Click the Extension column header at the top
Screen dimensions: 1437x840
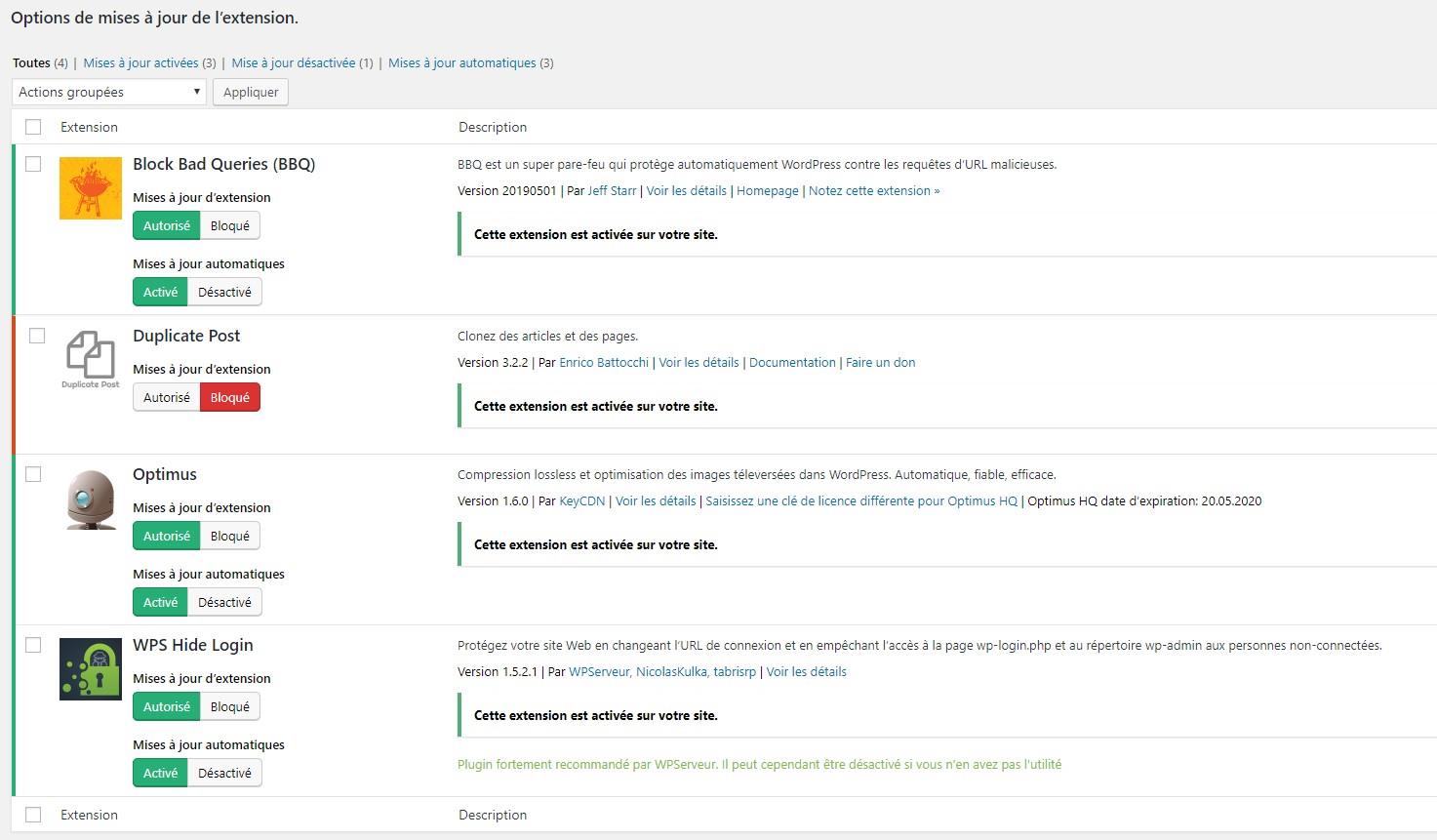(x=89, y=127)
